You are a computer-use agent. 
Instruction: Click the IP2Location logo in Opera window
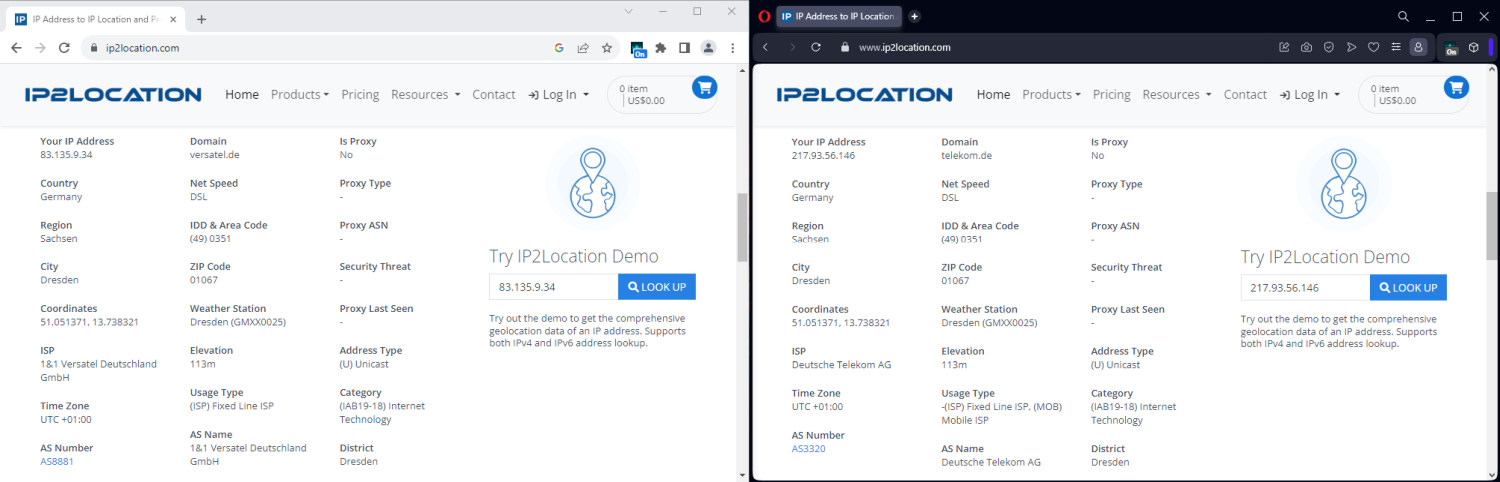pyautogui.click(x=865, y=94)
